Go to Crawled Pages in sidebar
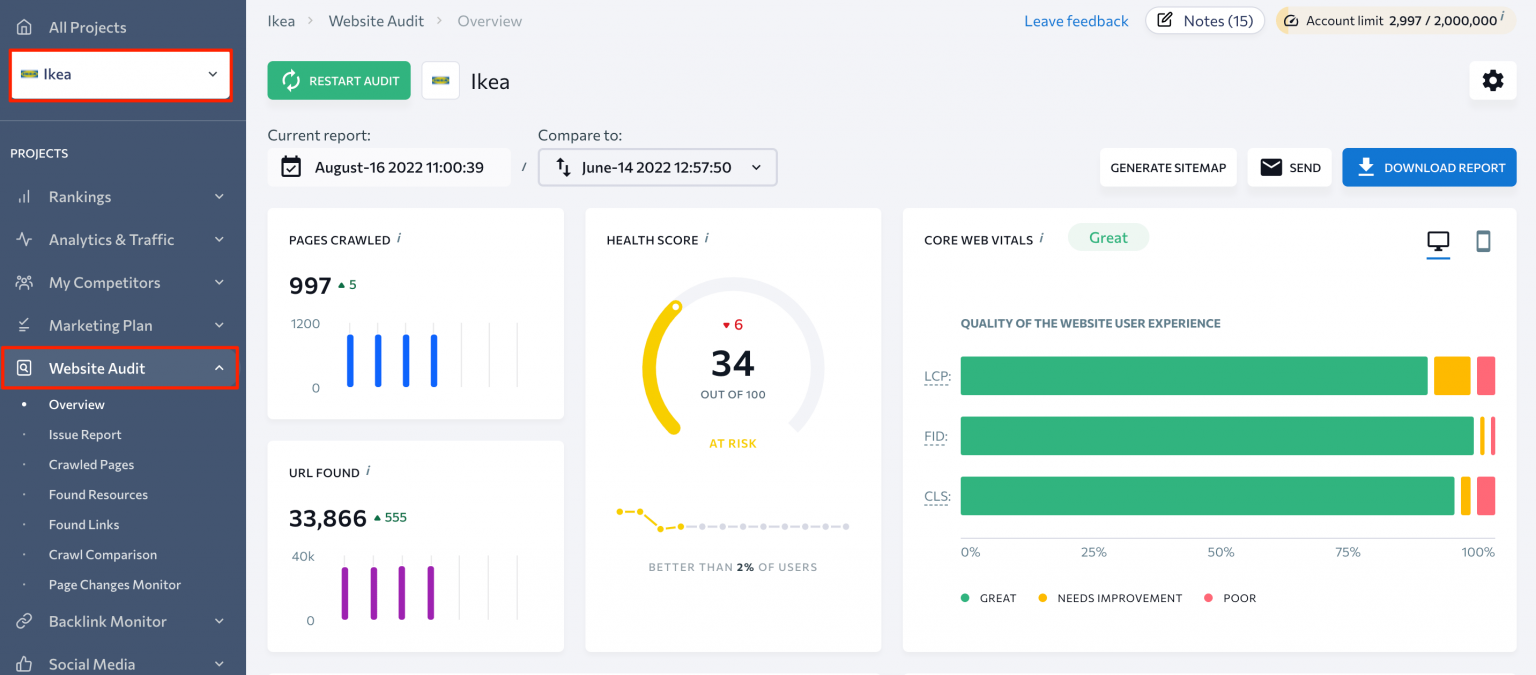This screenshot has width=1536, height=675. coord(91,465)
